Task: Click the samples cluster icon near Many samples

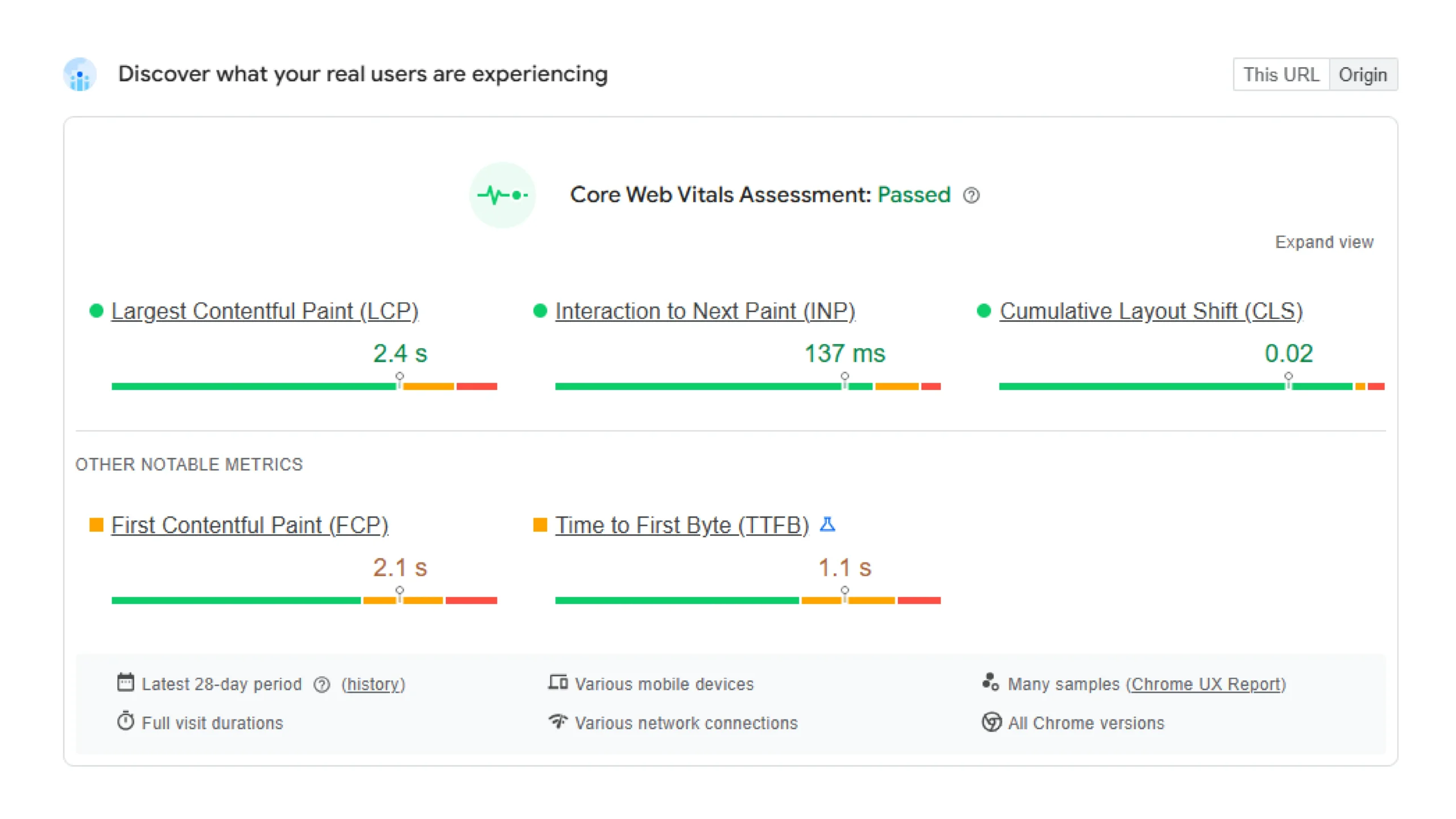Action: 990,682
